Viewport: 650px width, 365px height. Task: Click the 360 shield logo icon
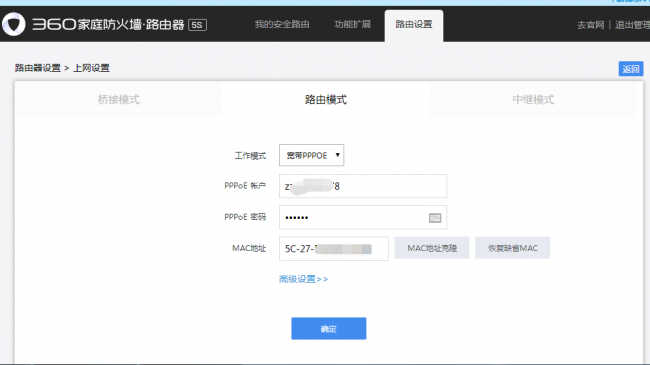[14, 24]
